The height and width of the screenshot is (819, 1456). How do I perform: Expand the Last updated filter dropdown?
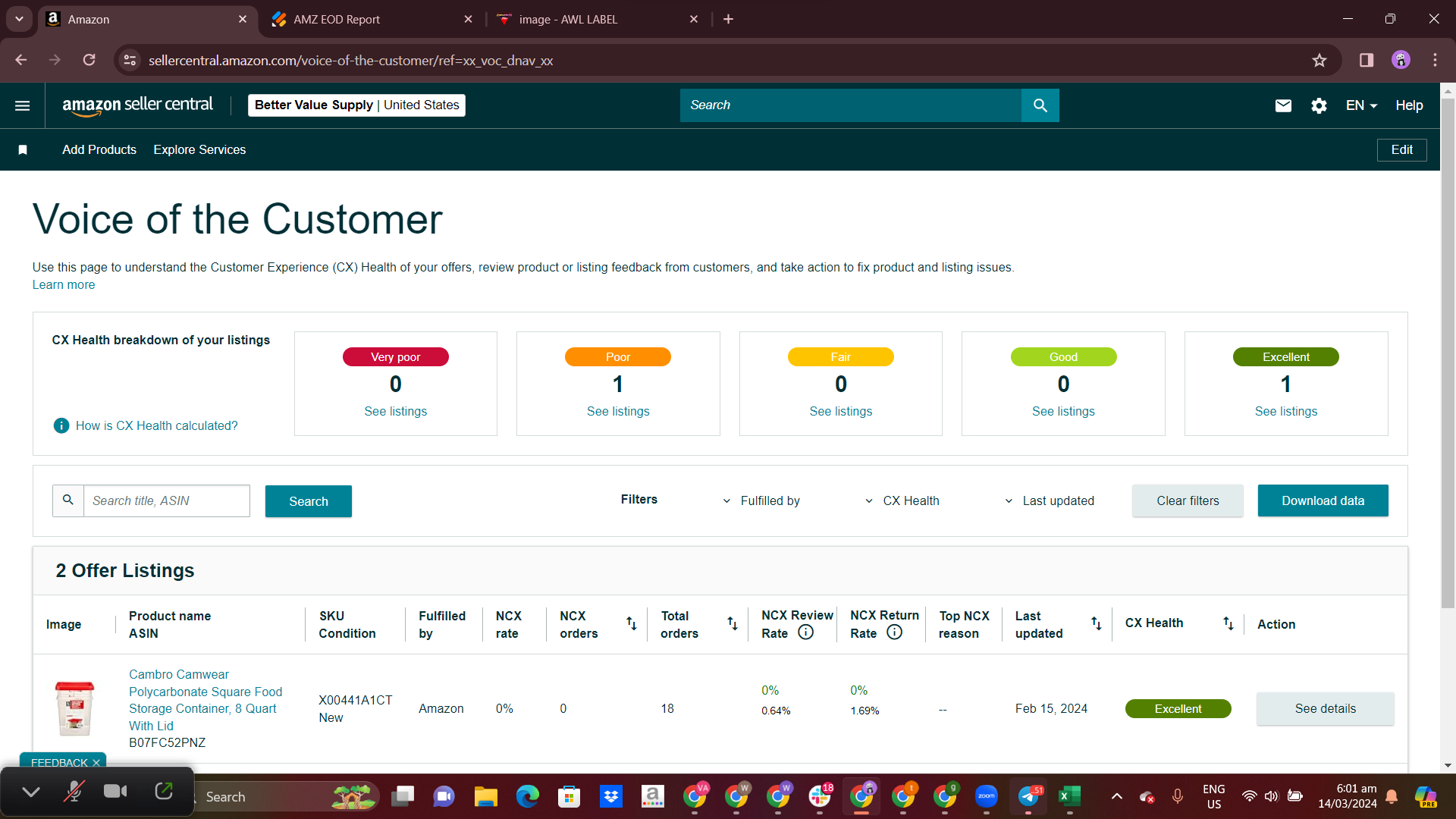click(x=1049, y=501)
